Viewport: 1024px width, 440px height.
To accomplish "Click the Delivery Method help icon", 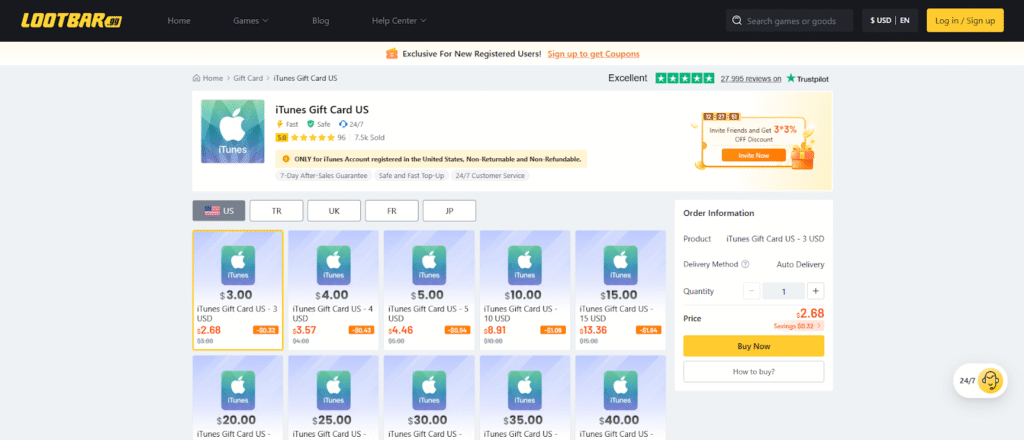I will [x=745, y=264].
